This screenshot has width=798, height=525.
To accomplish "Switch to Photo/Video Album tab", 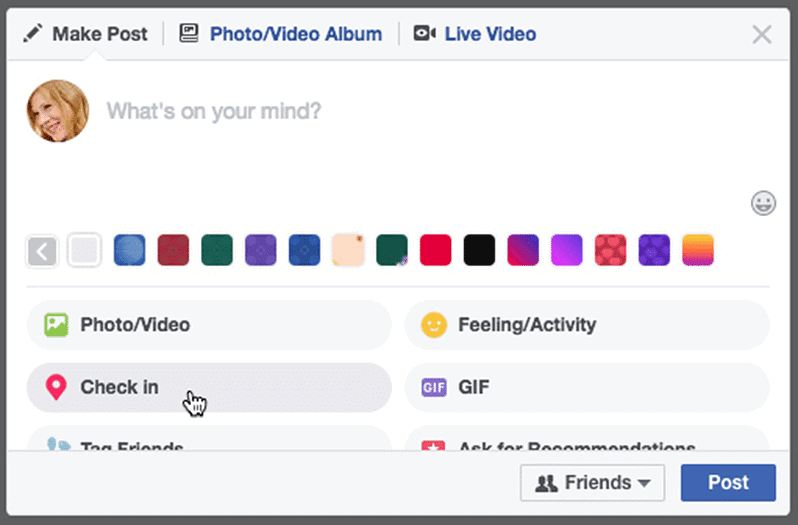I will (295, 34).
